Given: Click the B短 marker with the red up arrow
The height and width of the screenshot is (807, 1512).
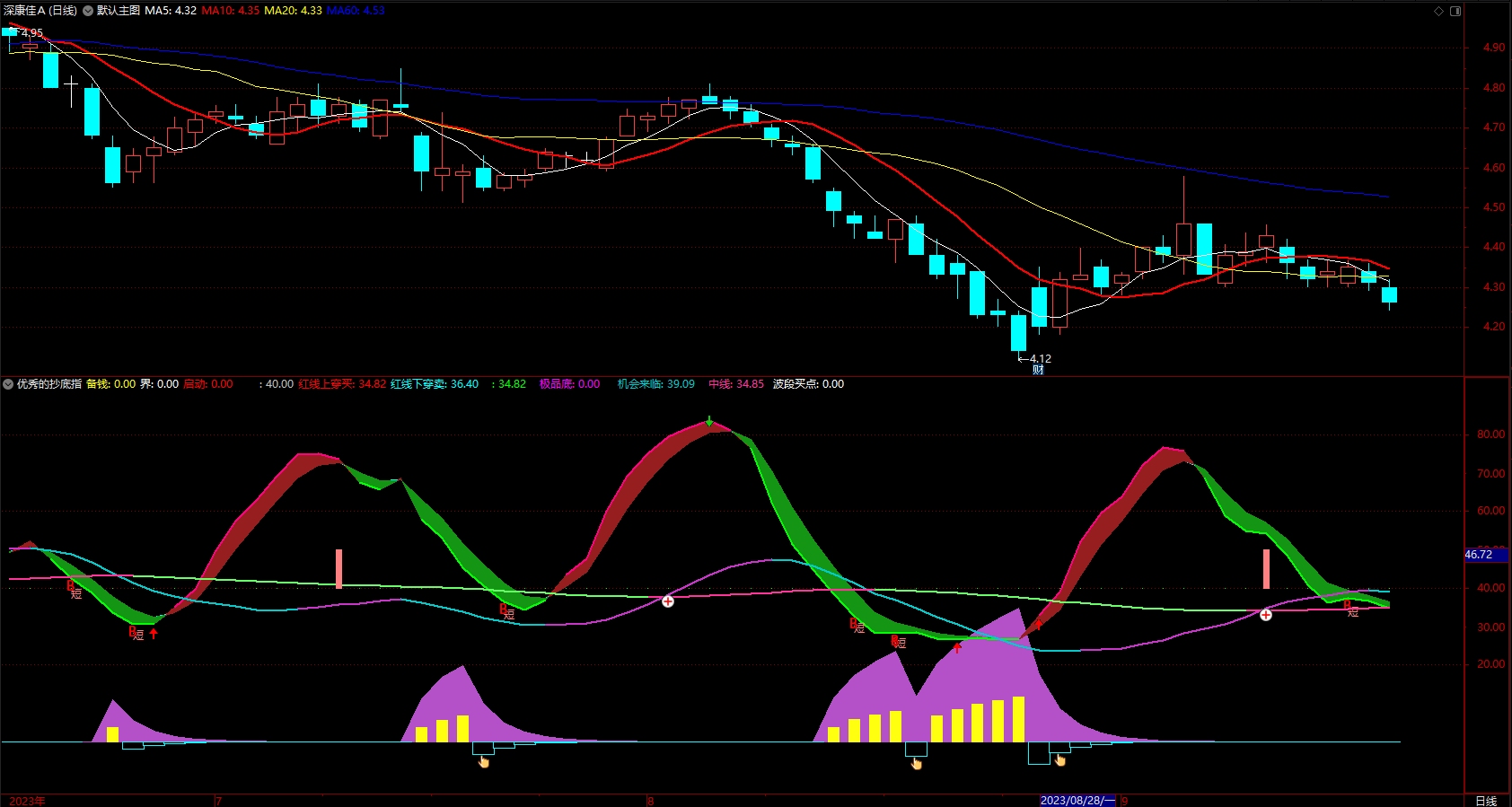Looking at the screenshot, I should [136, 633].
